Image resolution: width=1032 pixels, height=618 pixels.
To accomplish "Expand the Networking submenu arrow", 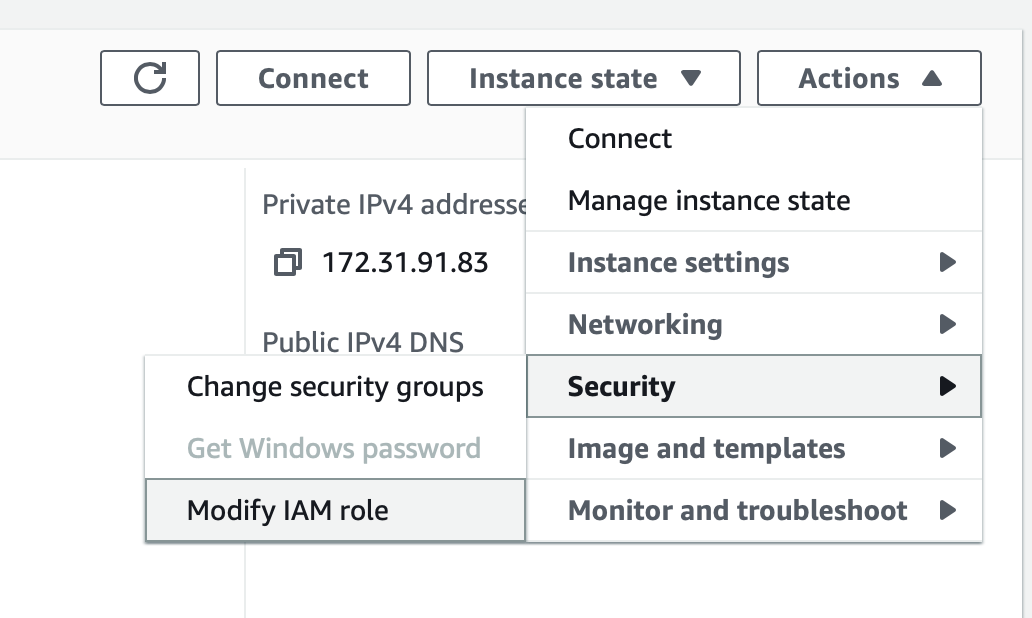I will click(948, 324).
